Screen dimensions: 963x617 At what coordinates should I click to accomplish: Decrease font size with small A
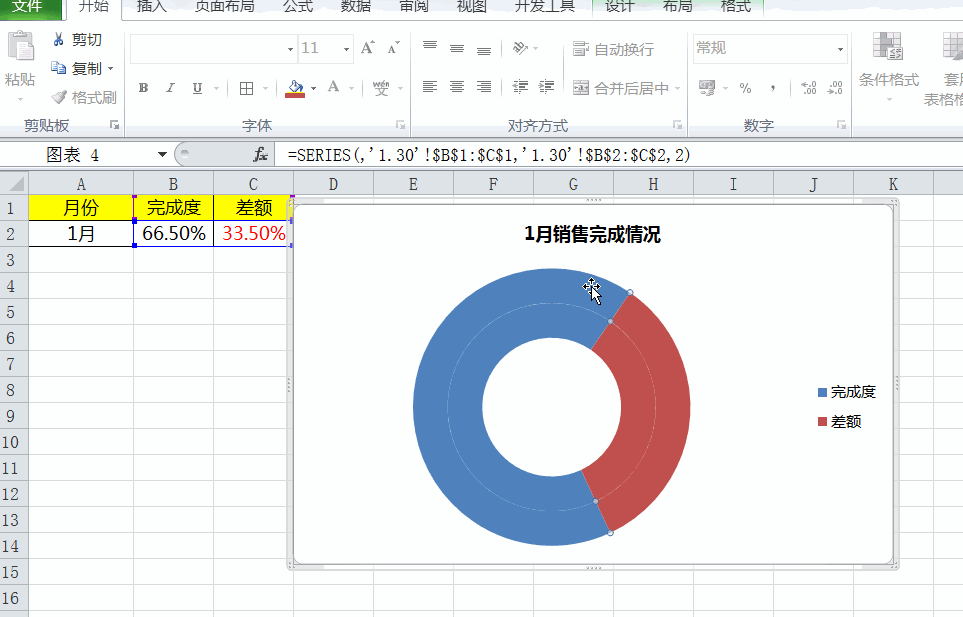pyautogui.click(x=393, y=48)
